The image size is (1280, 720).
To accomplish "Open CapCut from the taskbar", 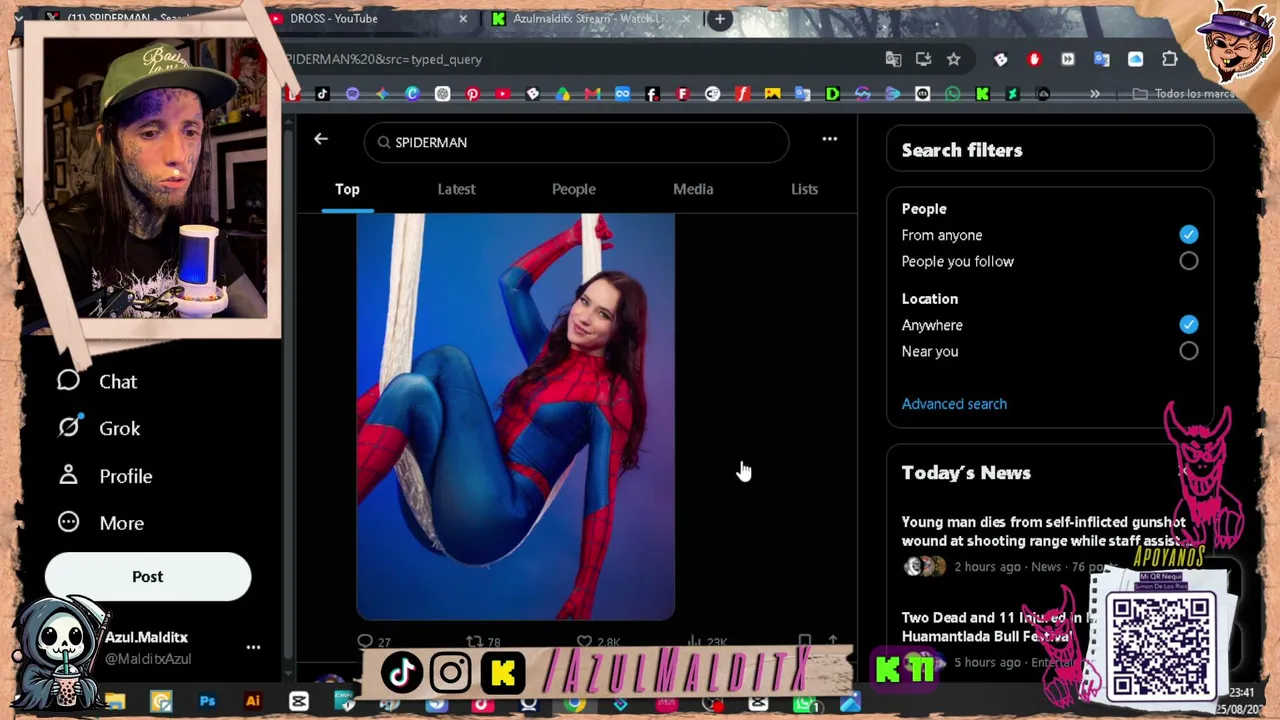I will click(x=299, y=702).
